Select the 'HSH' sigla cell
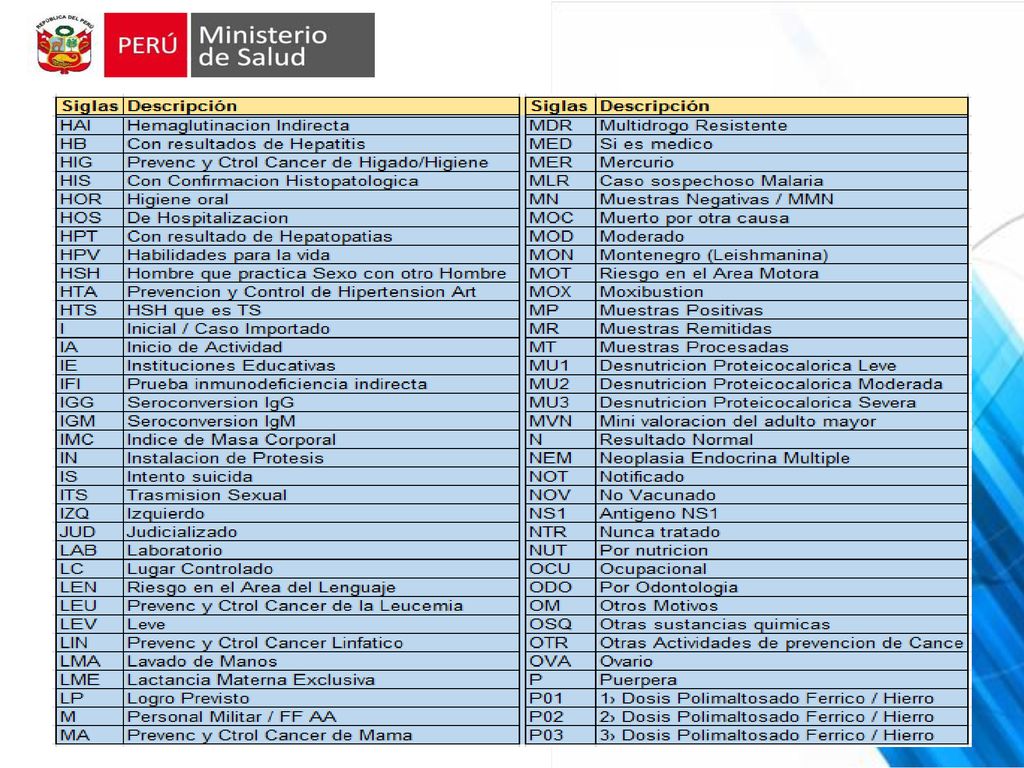Screen dimensions: 1024x768 pos(89,273)
